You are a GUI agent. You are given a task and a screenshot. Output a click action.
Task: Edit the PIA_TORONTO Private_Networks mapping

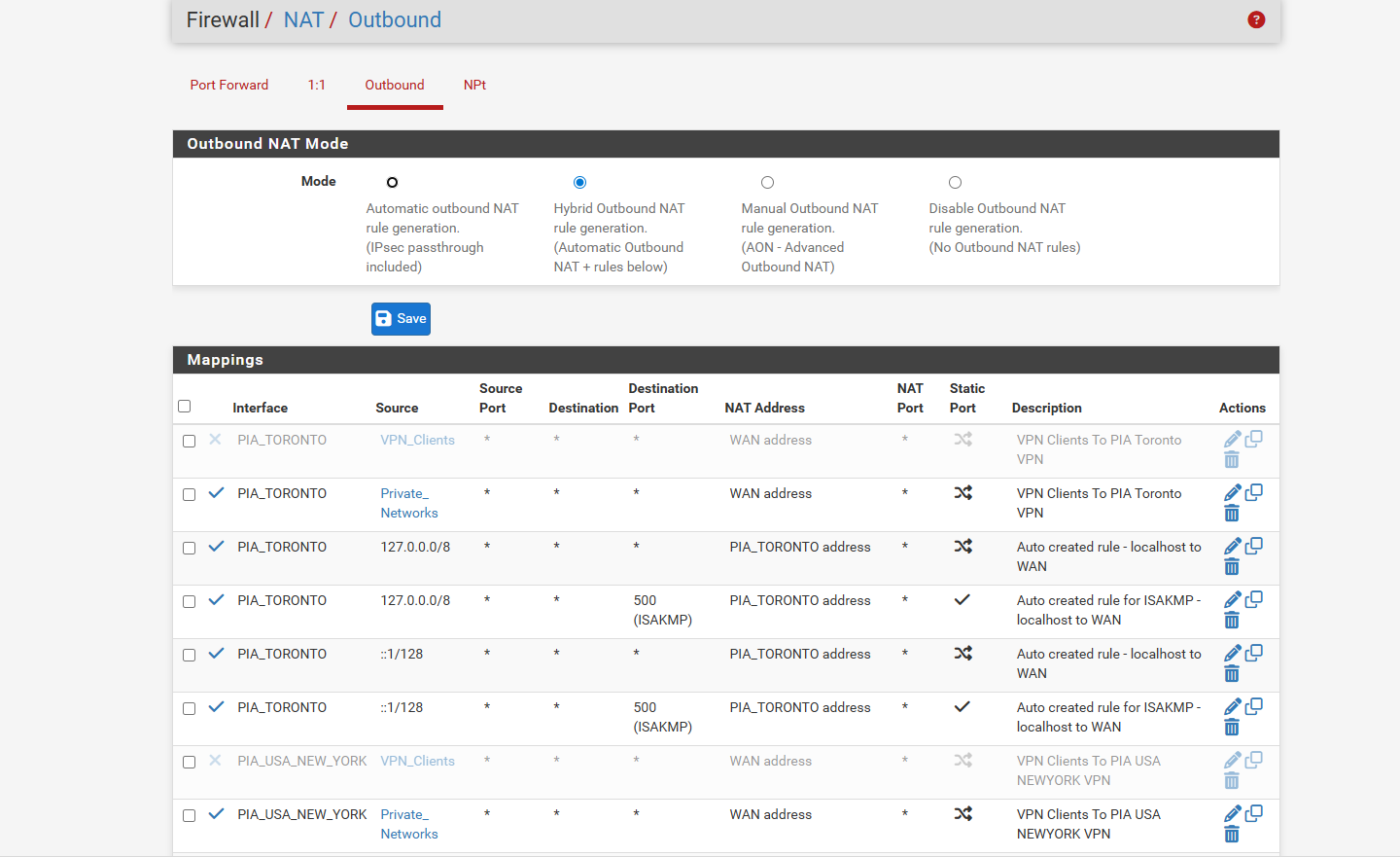pos(1232,493)
